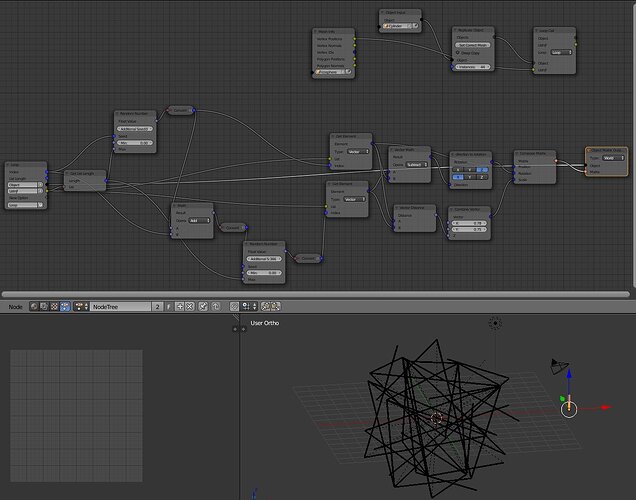
Task: Click the go to parent tree icon
Action: click(x=216, y=307)
